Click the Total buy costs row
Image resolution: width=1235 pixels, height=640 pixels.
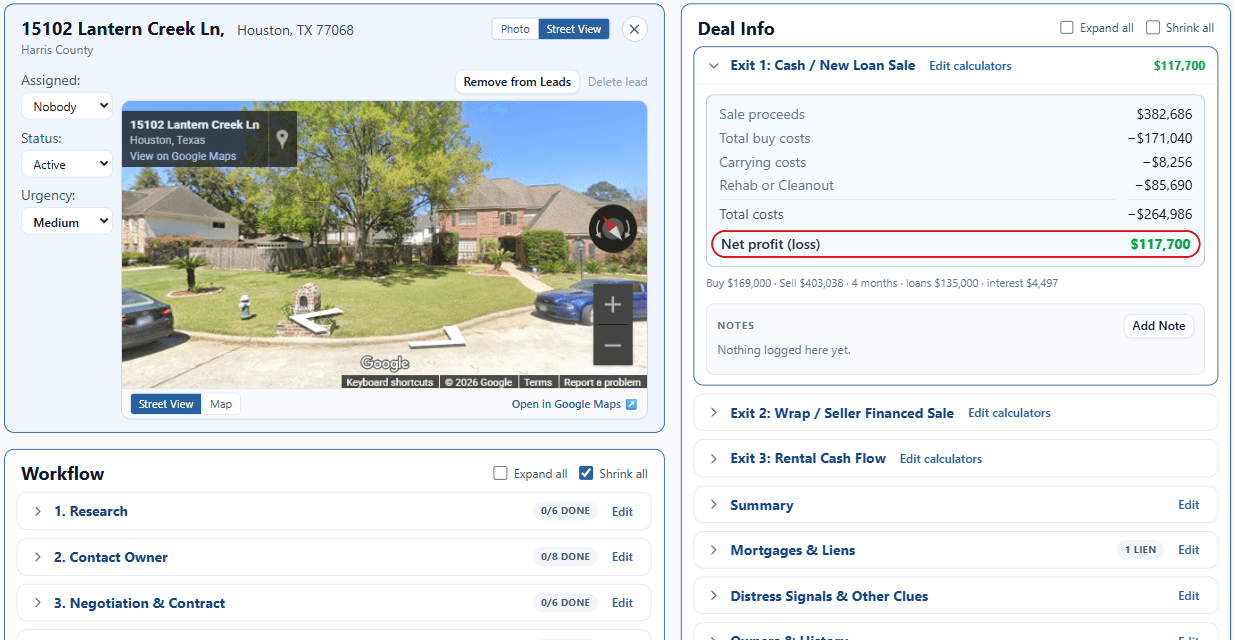click(955, 139)
